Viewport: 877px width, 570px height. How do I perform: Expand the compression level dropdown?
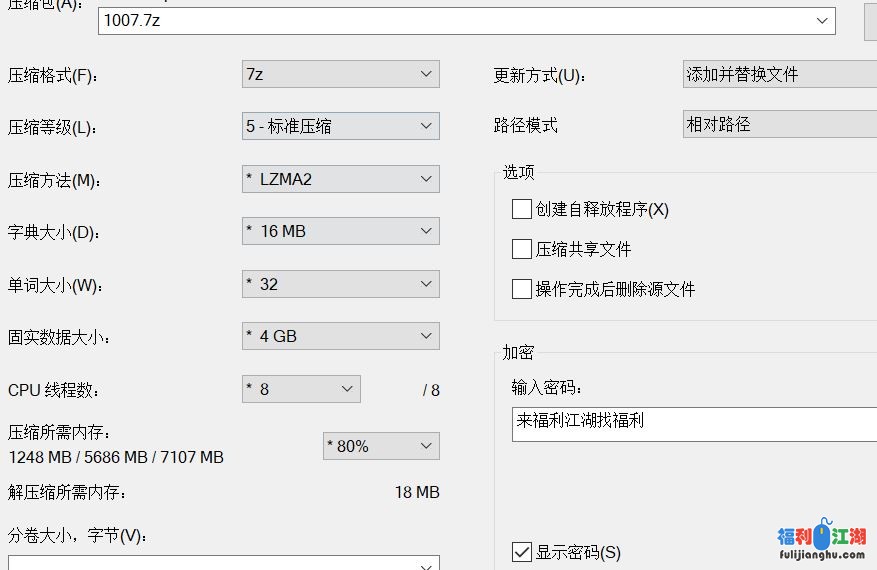click(x=340, y=126)
